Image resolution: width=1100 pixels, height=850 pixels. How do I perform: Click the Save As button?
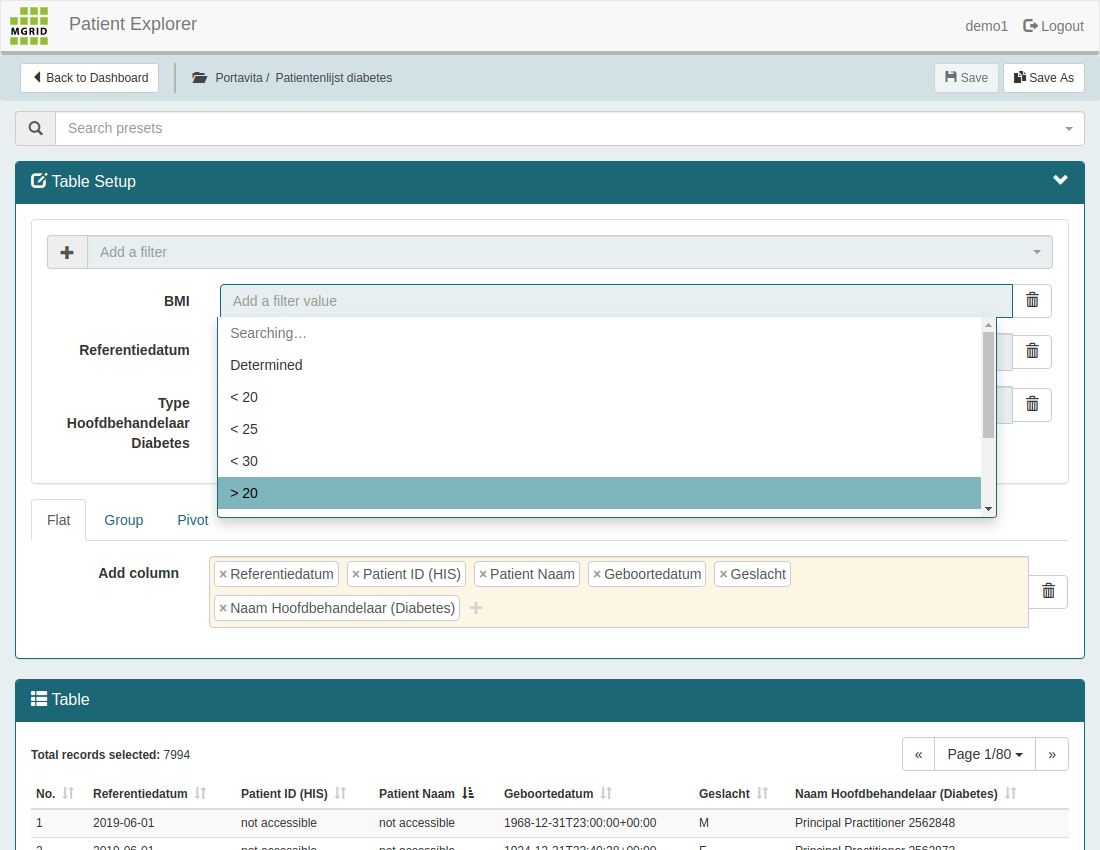[x=1044, y=78]
